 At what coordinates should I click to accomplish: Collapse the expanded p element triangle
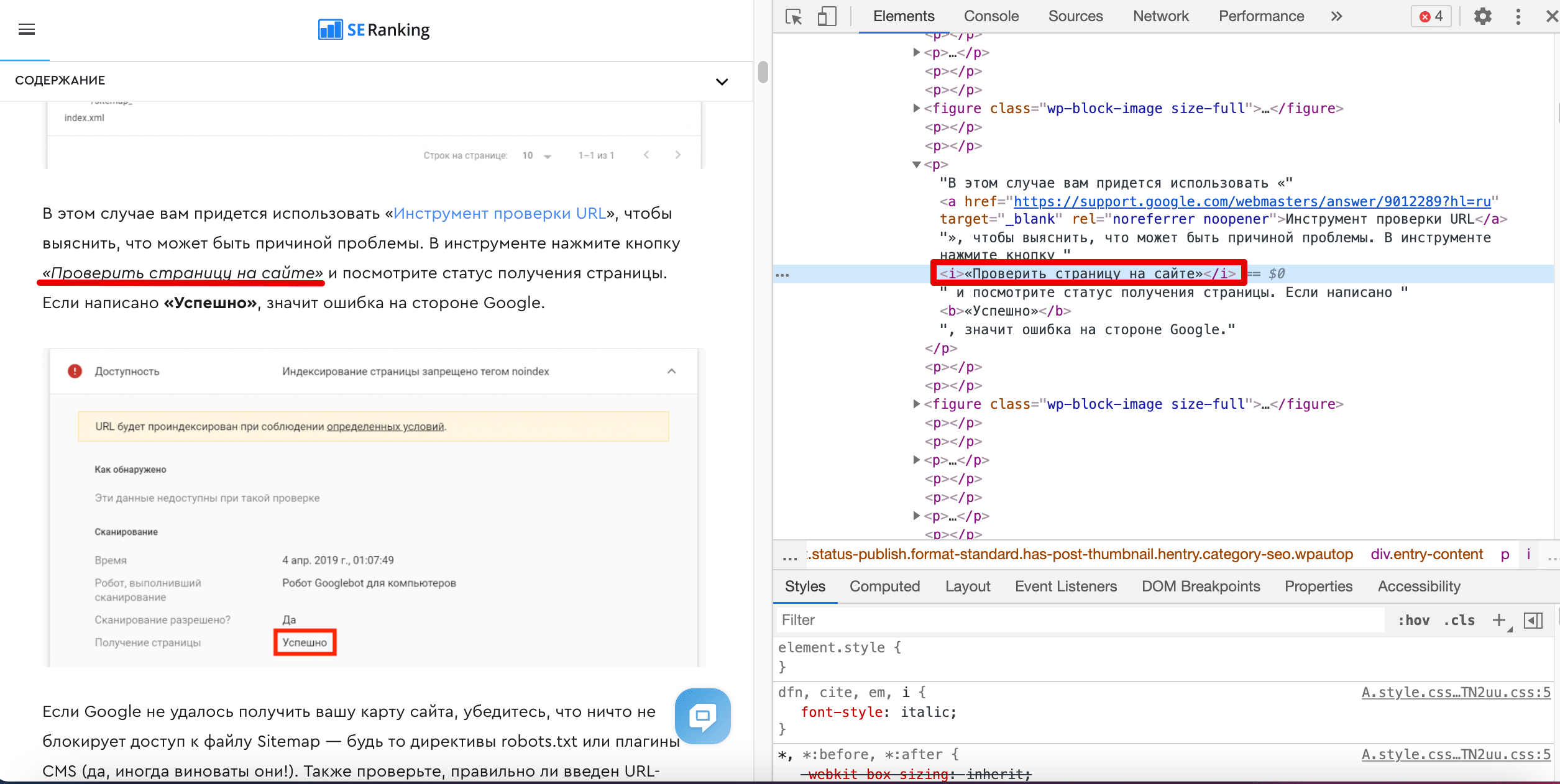(x=916, y=165)
